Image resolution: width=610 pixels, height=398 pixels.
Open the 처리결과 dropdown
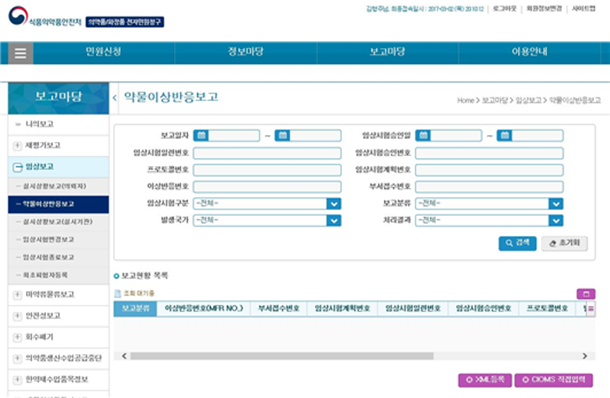(x=489, y=221)
